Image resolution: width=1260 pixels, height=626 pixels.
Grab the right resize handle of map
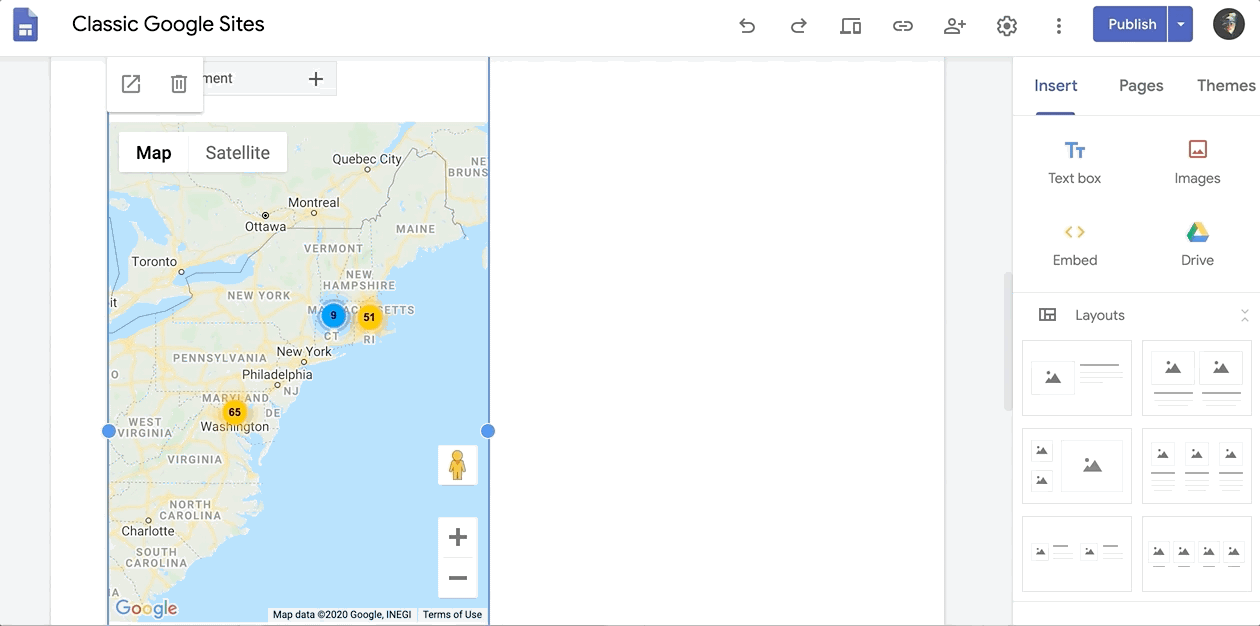point(488,431)
